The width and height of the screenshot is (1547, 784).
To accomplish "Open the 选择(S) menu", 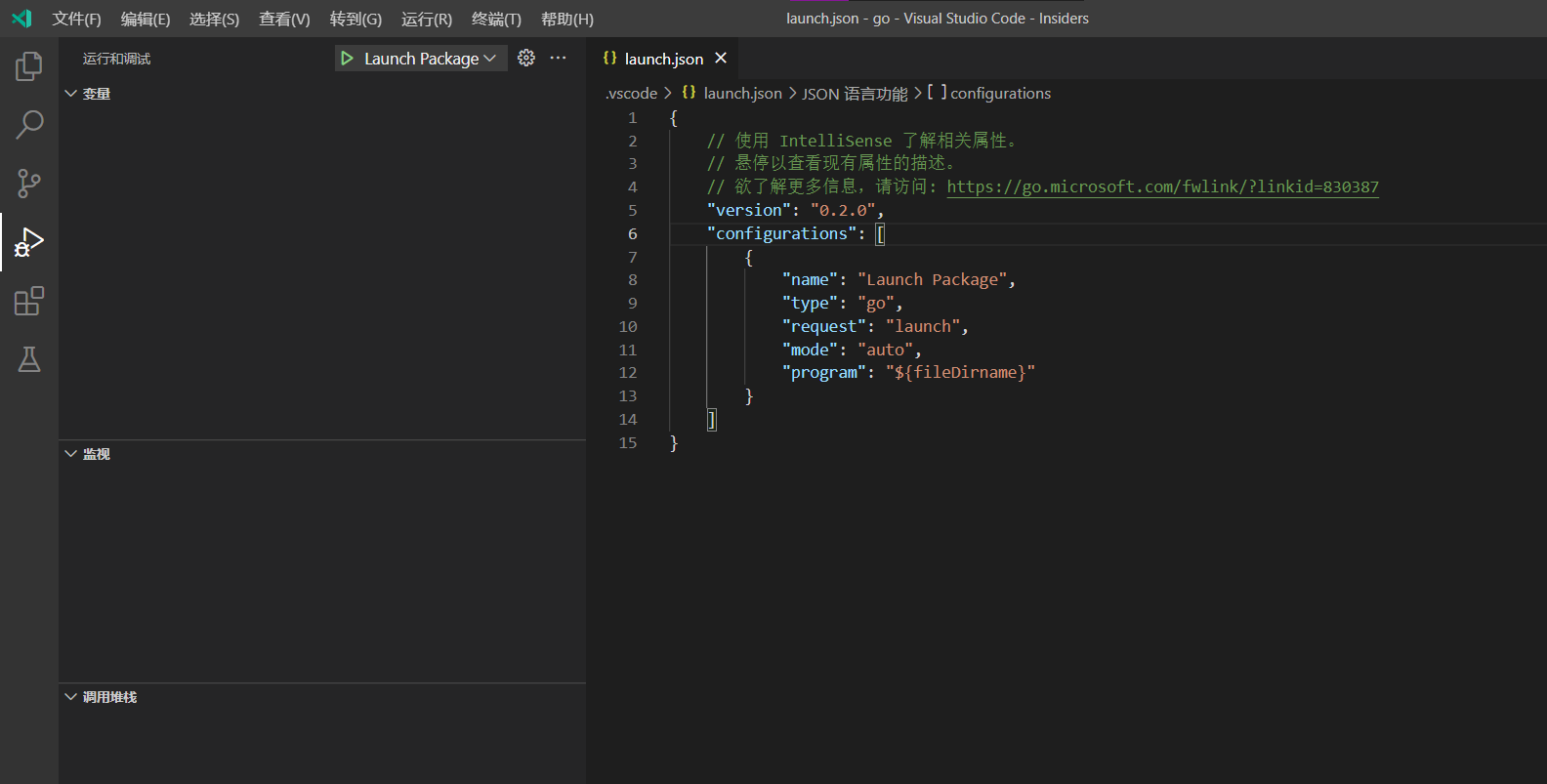I will coord(214,19).
